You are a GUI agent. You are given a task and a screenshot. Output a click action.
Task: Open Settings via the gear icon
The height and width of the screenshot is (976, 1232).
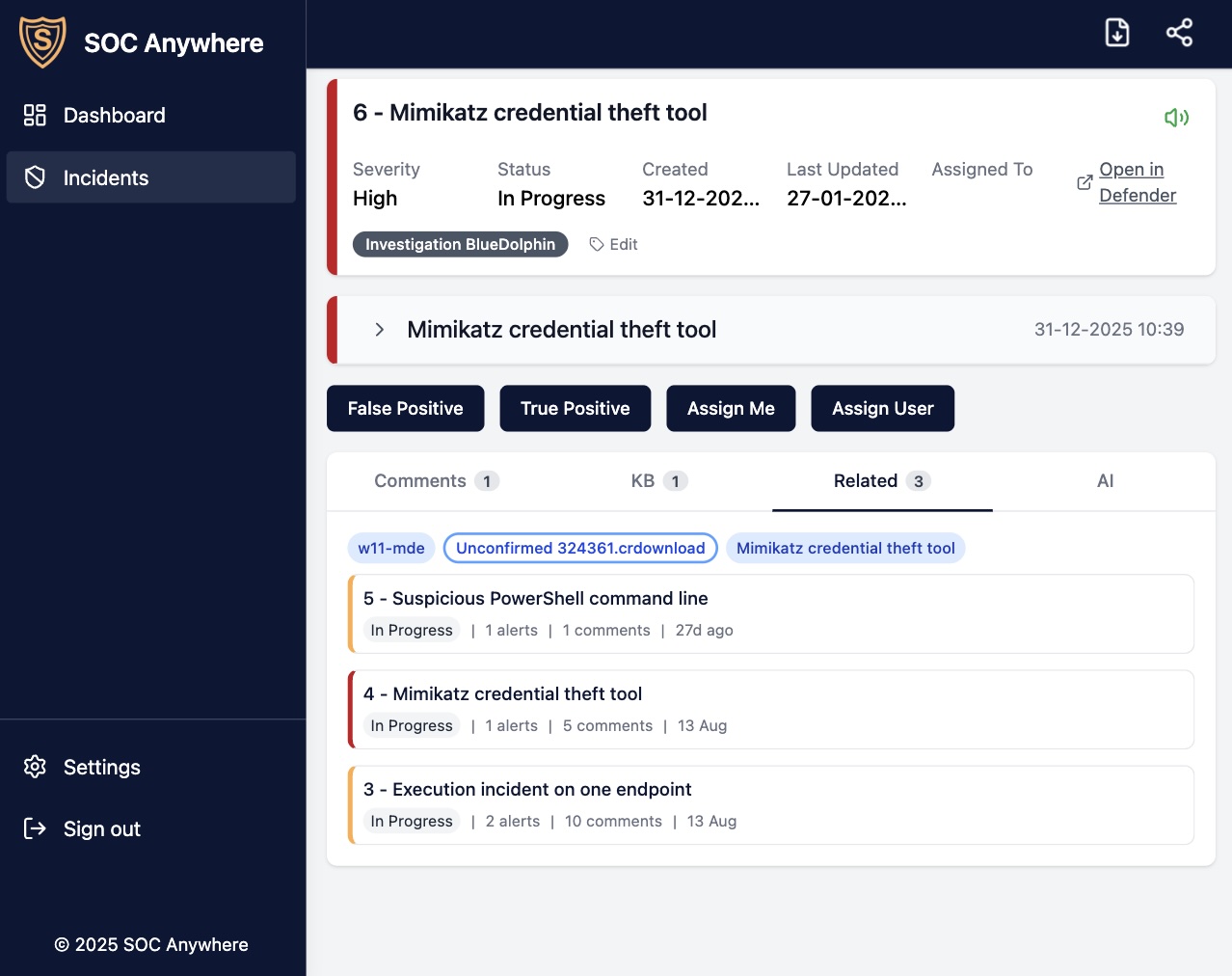pyautogui.click(x=35, y=767)
